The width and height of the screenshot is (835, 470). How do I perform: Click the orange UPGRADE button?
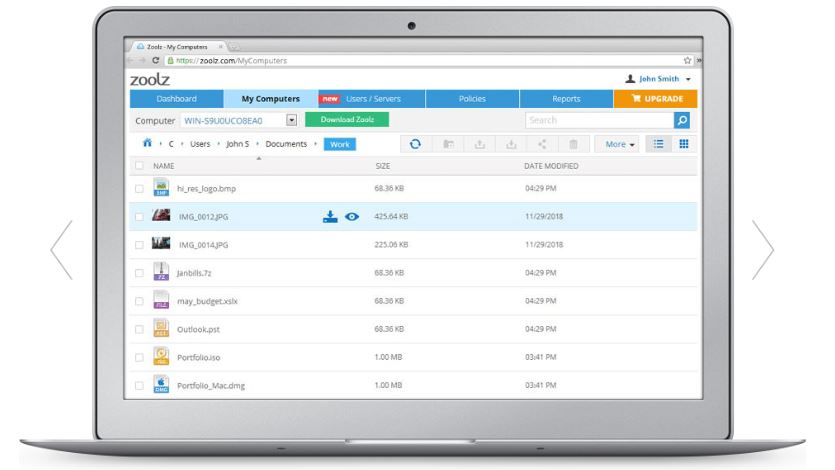click(656, 98)
